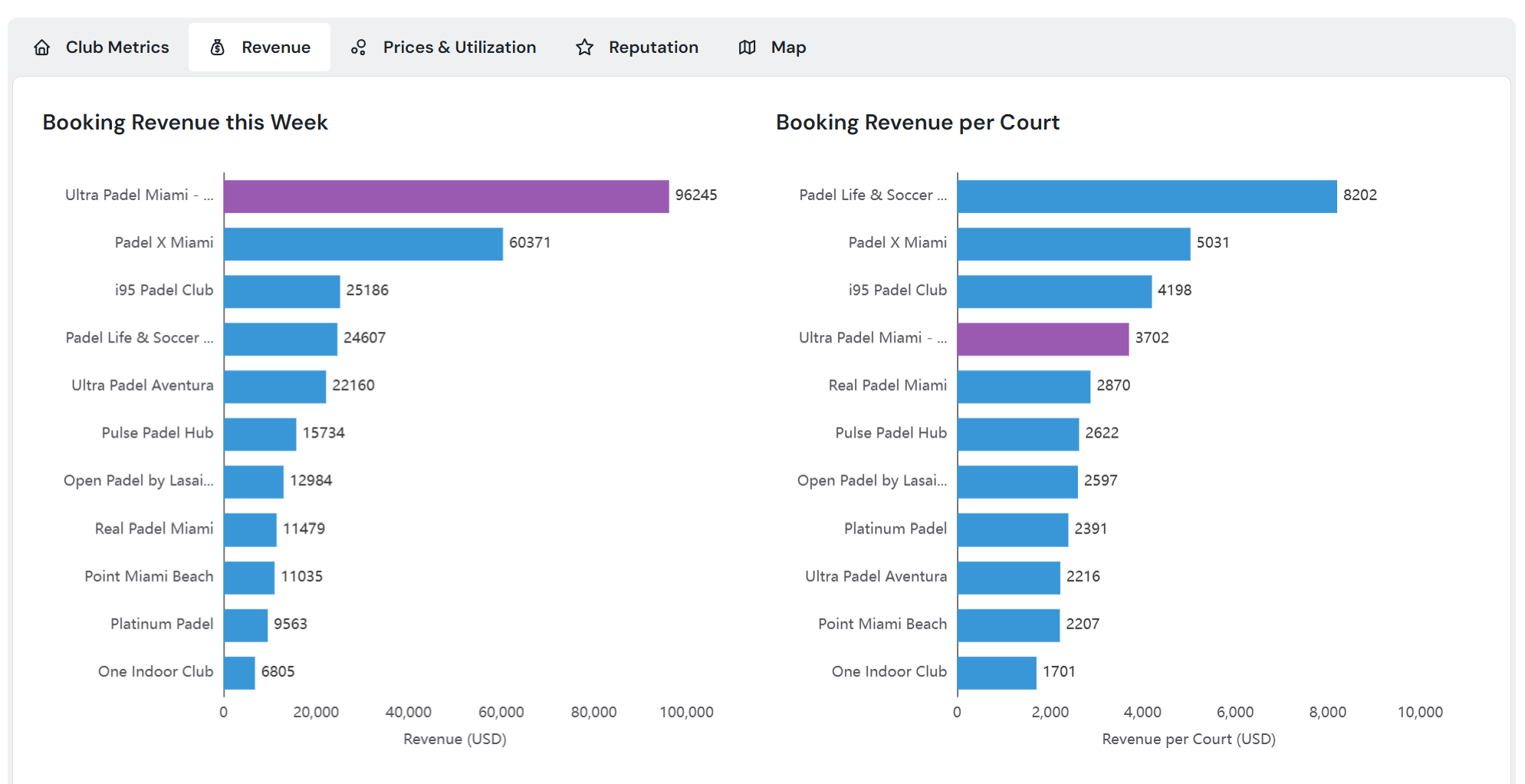1525x784 pixels.
Task: Select the star icon next to Reputation
Action: [x=585, y=47]
